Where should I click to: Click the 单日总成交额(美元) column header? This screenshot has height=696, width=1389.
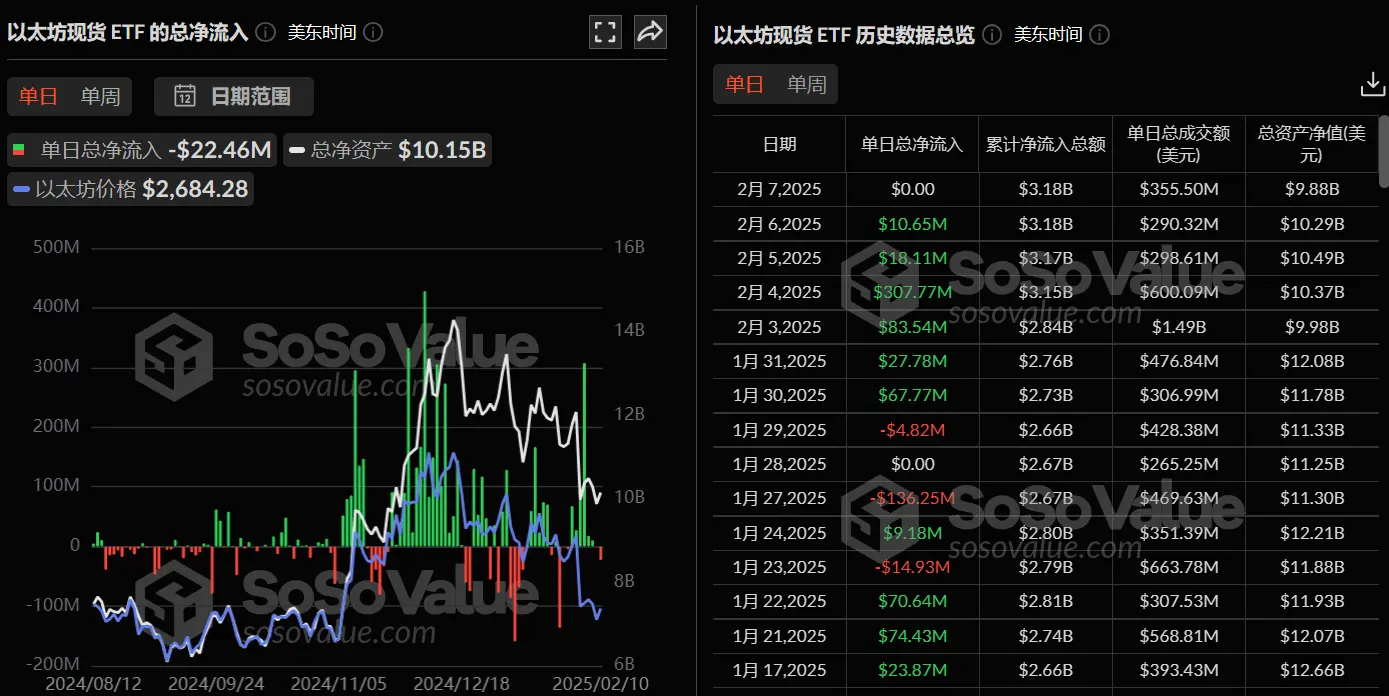1179,144
